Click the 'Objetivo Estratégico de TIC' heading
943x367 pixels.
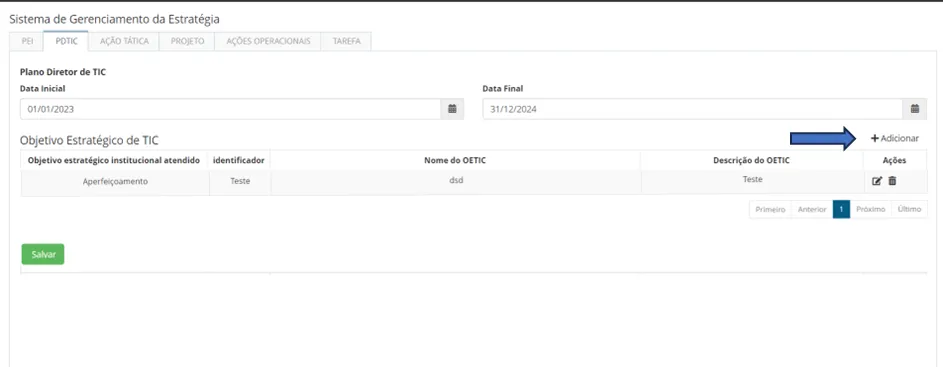(x=89, y=140)
